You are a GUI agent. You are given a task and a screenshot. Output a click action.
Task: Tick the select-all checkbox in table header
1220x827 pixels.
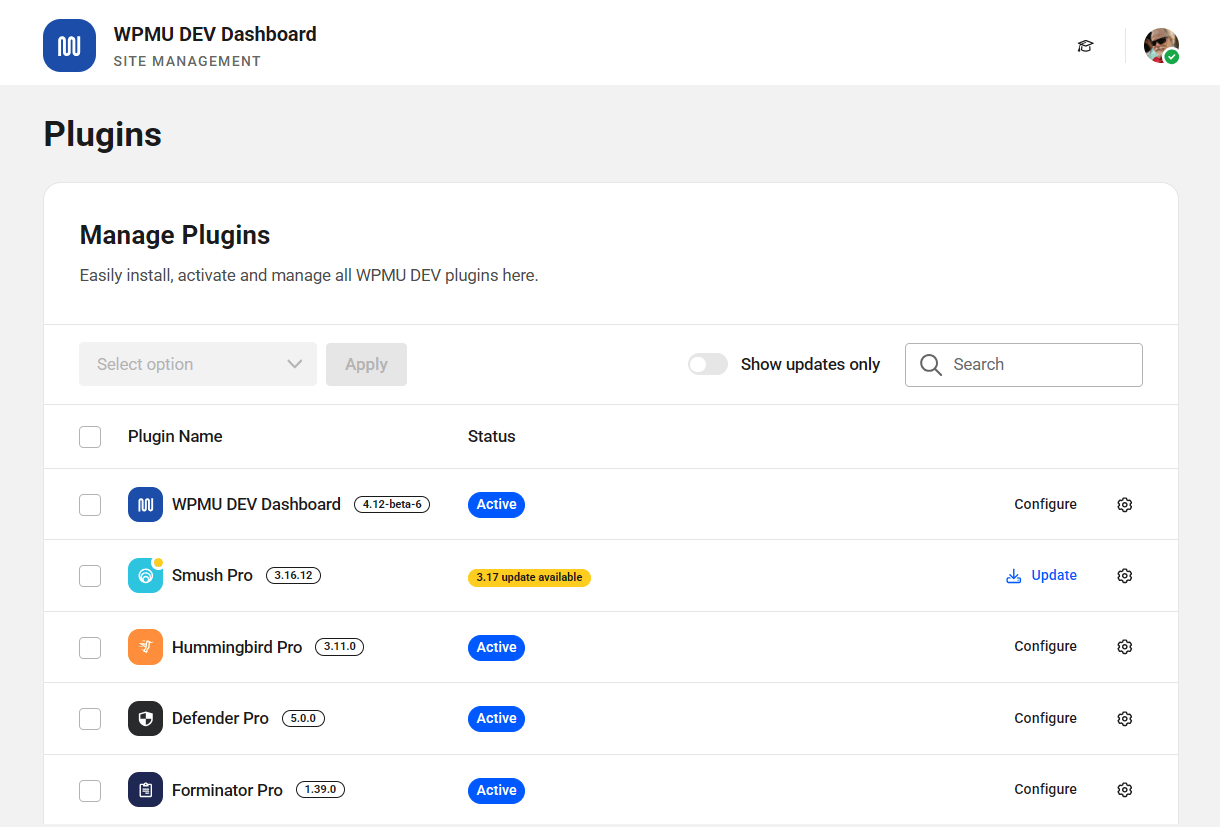click(90, 437)
